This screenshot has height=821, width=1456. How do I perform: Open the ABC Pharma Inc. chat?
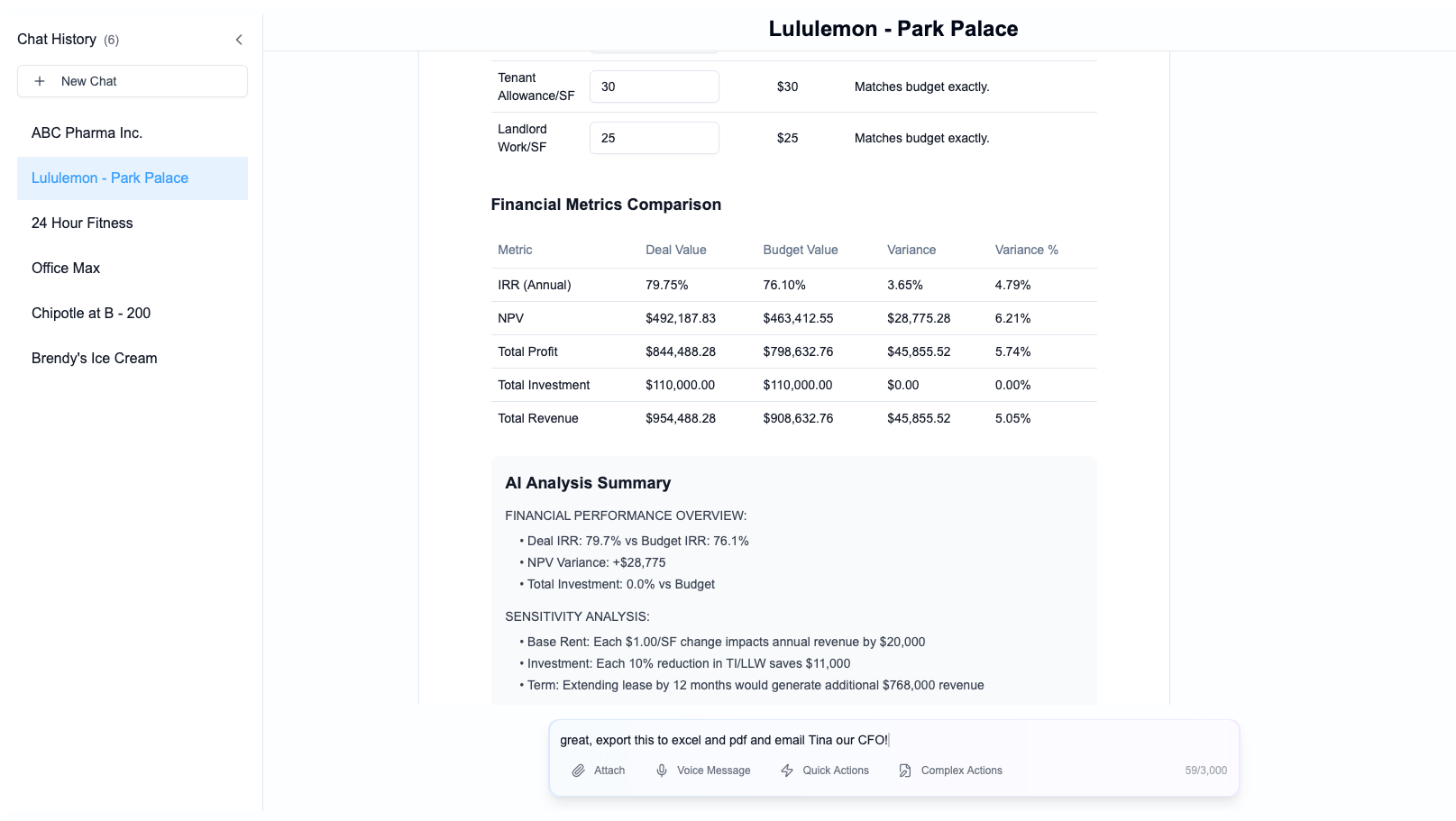(133, 133)
